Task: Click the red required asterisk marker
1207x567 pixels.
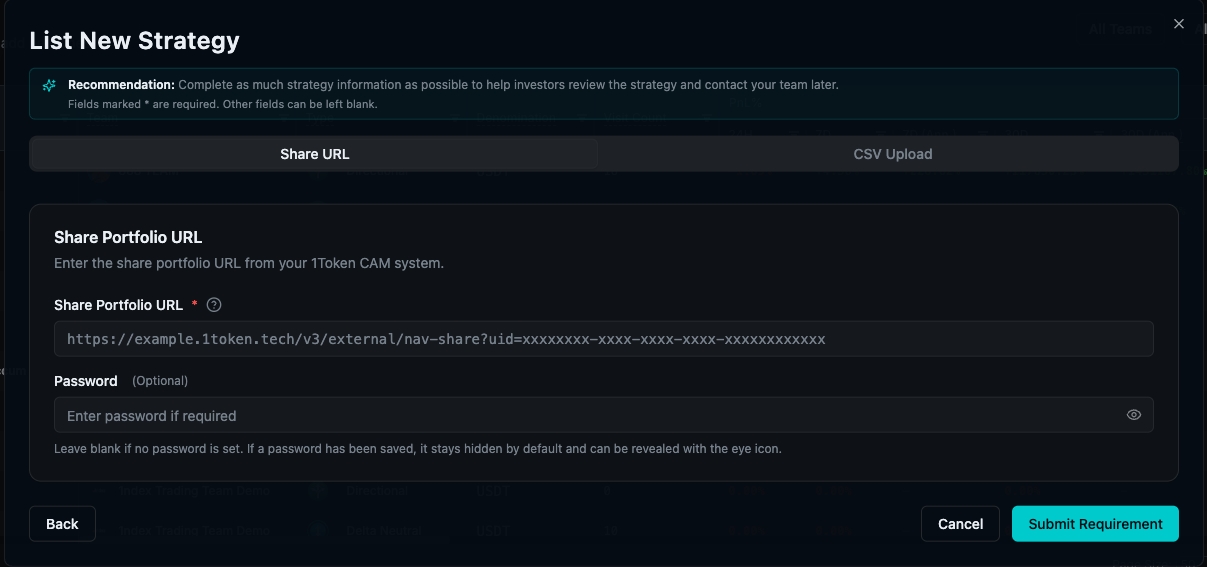Action: (x=194, y=305)
